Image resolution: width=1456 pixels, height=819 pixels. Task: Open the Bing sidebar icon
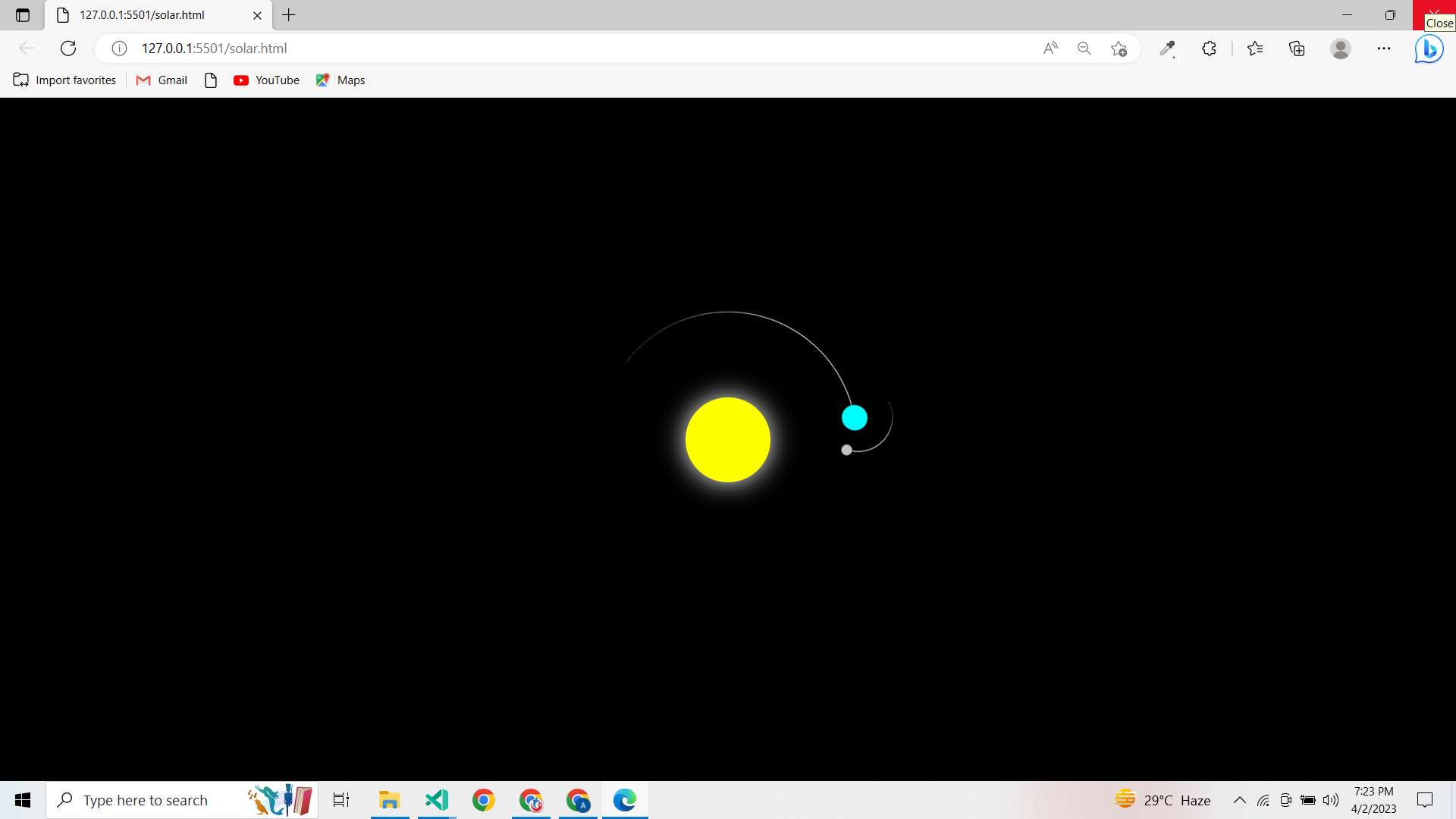[x=1429, y=48]
